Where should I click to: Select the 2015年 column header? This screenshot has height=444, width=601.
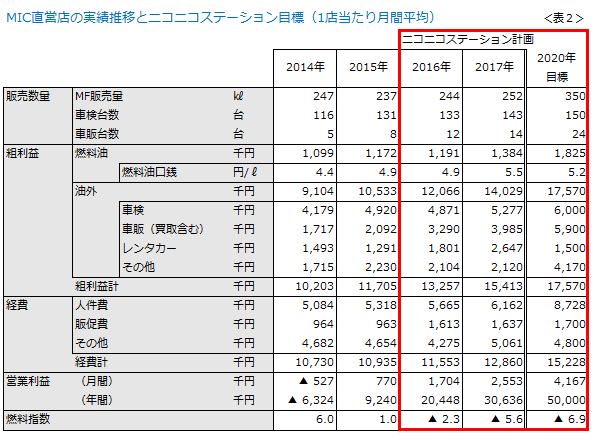(x=367, y=67)
